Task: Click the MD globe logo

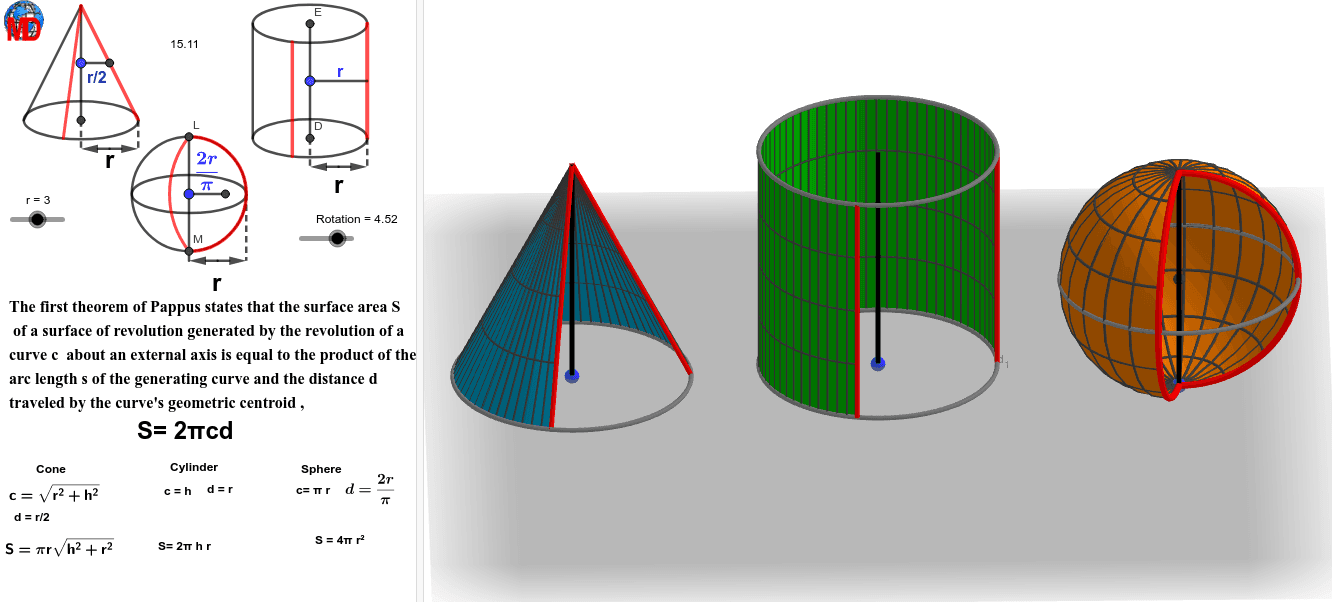Action: 24,22
